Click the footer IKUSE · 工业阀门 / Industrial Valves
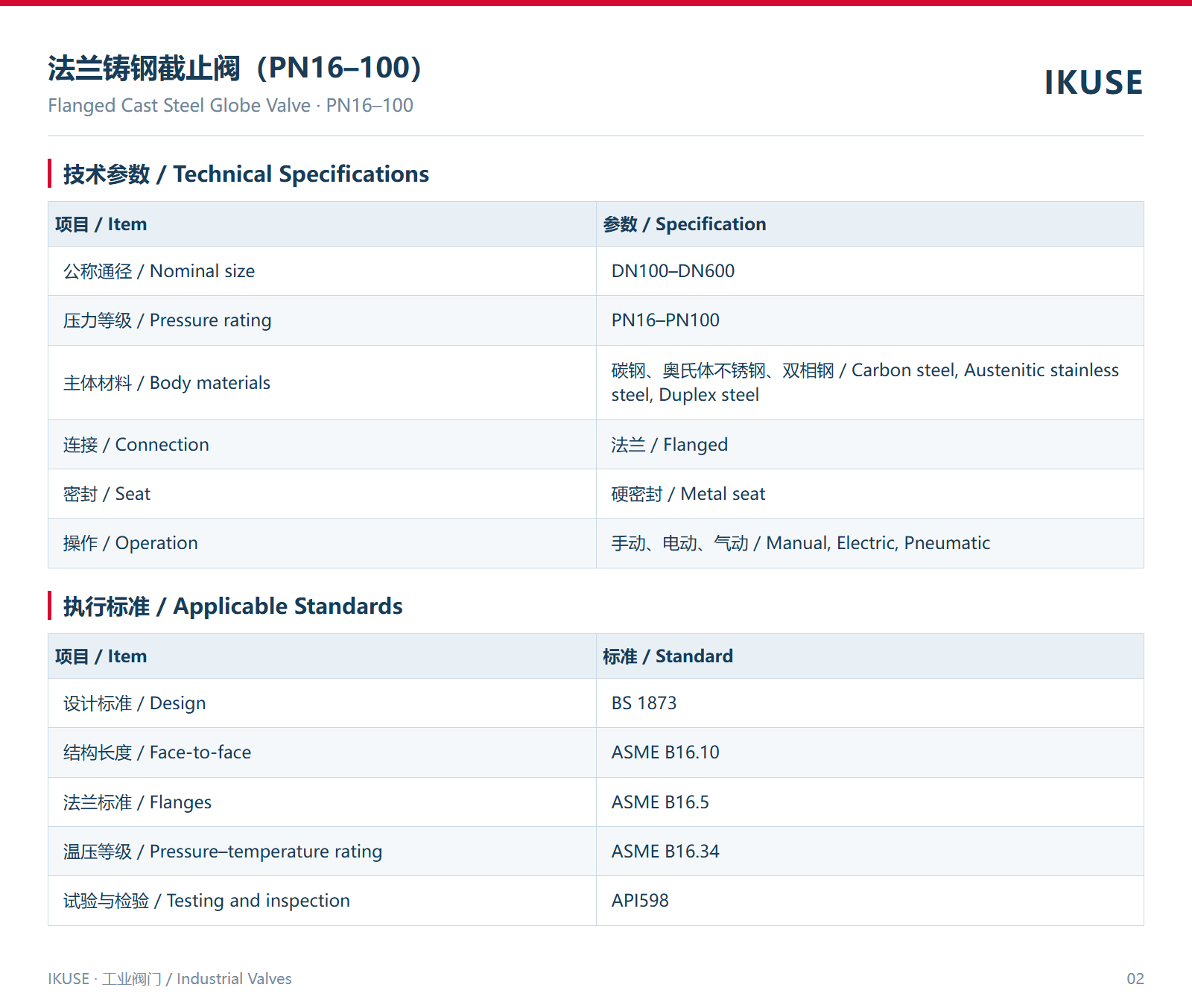Image resolution: width=1192 pixels, height=1008 pixels. point(170,979)
